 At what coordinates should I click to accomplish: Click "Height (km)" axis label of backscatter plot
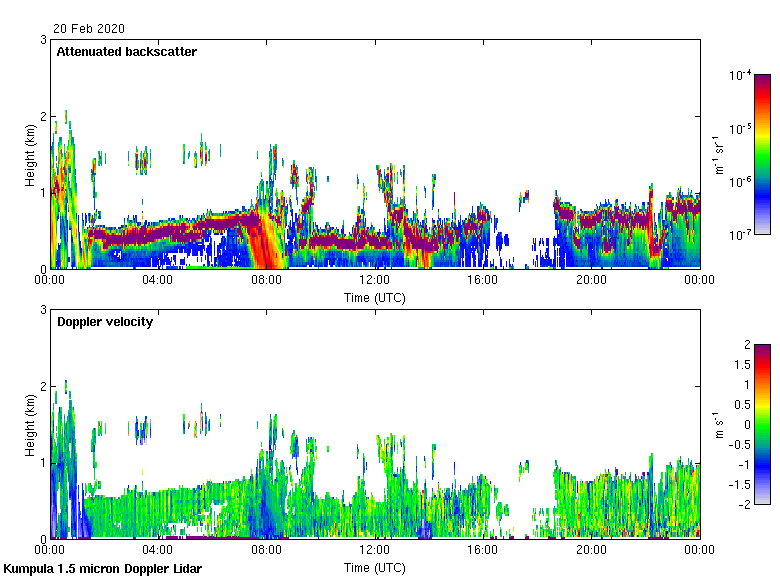coord(30,154)
